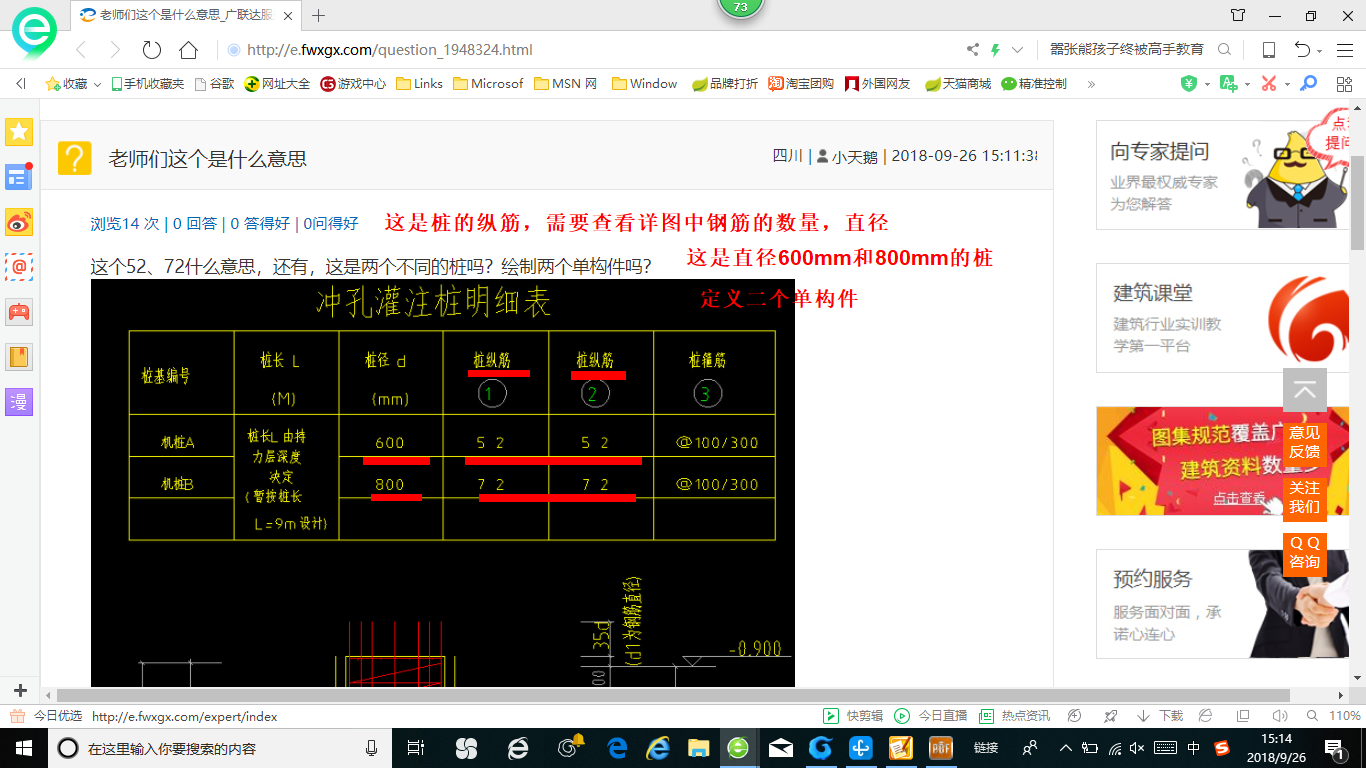
Task: Open the game controller sidebar icon
Action: pyautogui.click(x=19, y=312)
